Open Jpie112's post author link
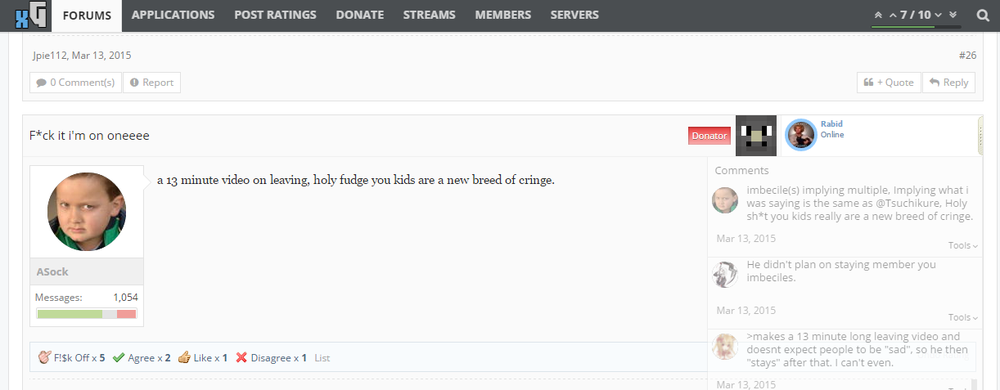This screenshot has width=1000, height=390. 49,55
